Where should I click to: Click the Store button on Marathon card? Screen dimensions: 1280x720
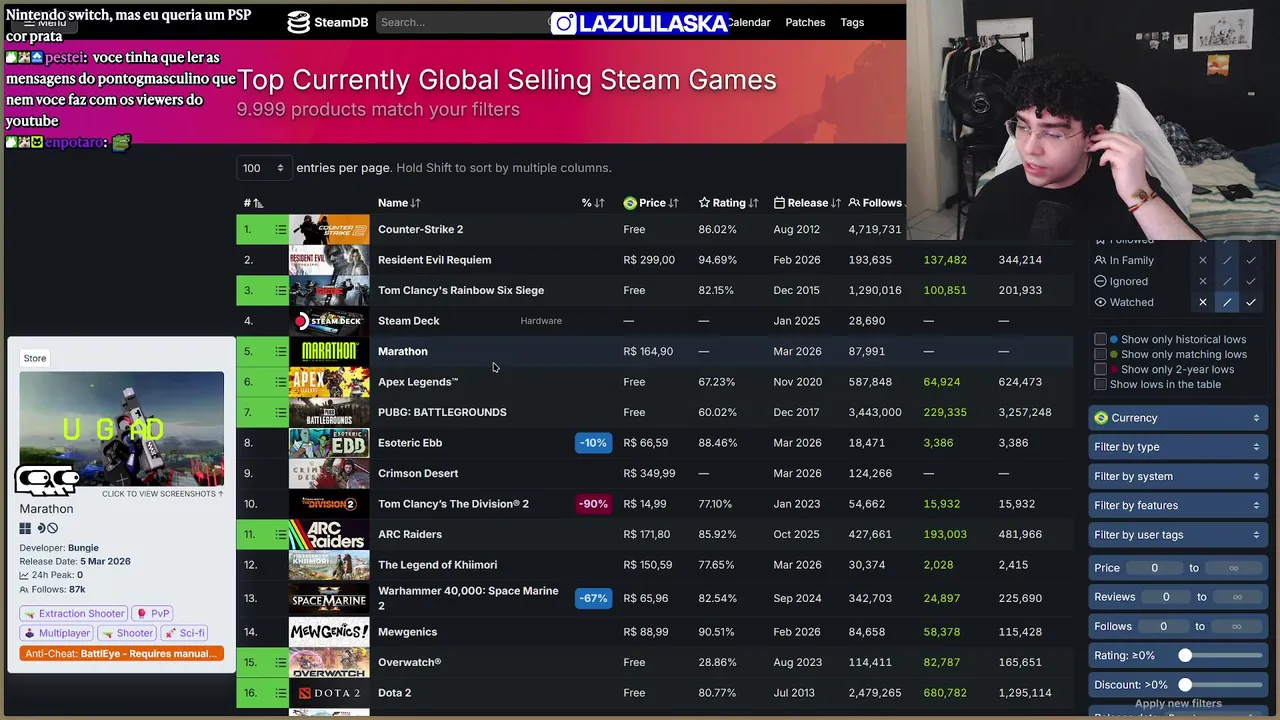(x=35, y=358)
